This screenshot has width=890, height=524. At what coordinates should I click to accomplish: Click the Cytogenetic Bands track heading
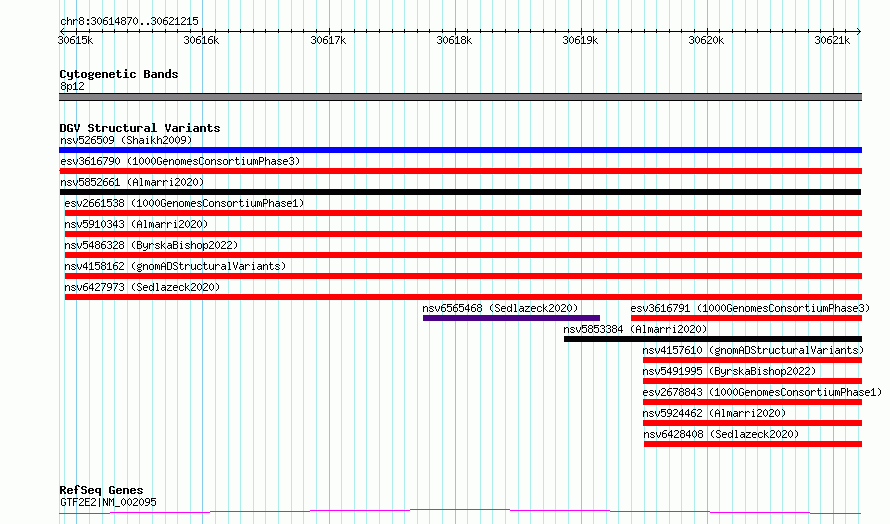tap(119, 74)
